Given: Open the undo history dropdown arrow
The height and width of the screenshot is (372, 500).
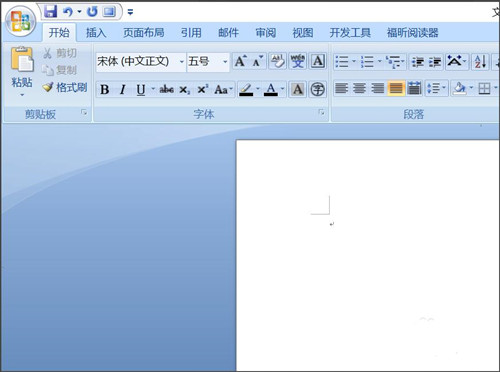Looking at the screenshot, I should pos(79,12).
